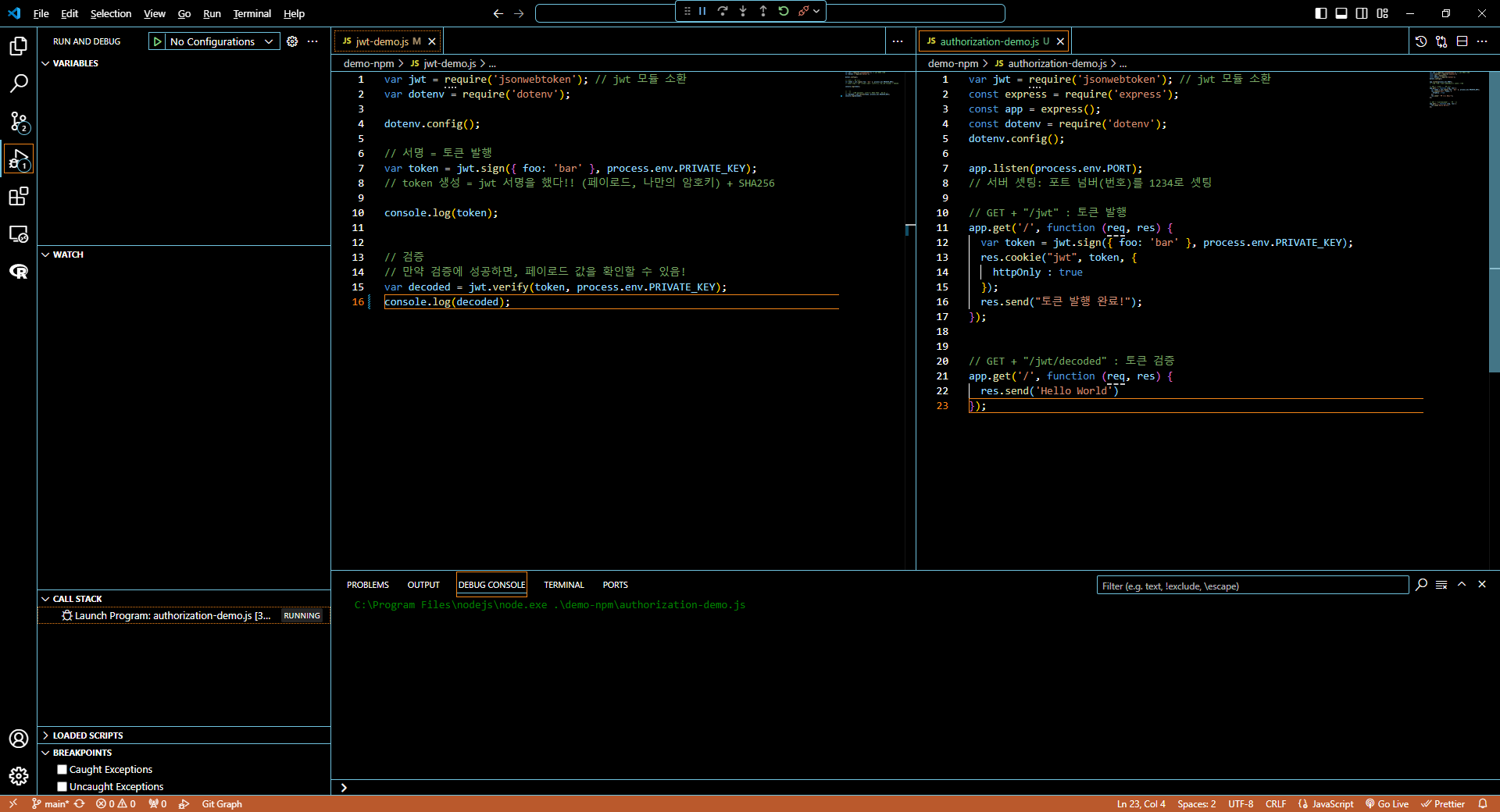Click the Step Over debug button
Screen dimensions: 1500x812
coord(723,11)
